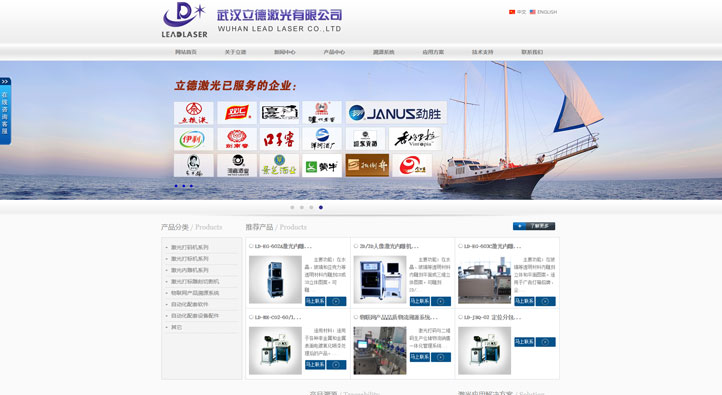This screenshot has width=722, height=395.
Task: Open the 关于立德 navigation item
Action: [235, 52]
